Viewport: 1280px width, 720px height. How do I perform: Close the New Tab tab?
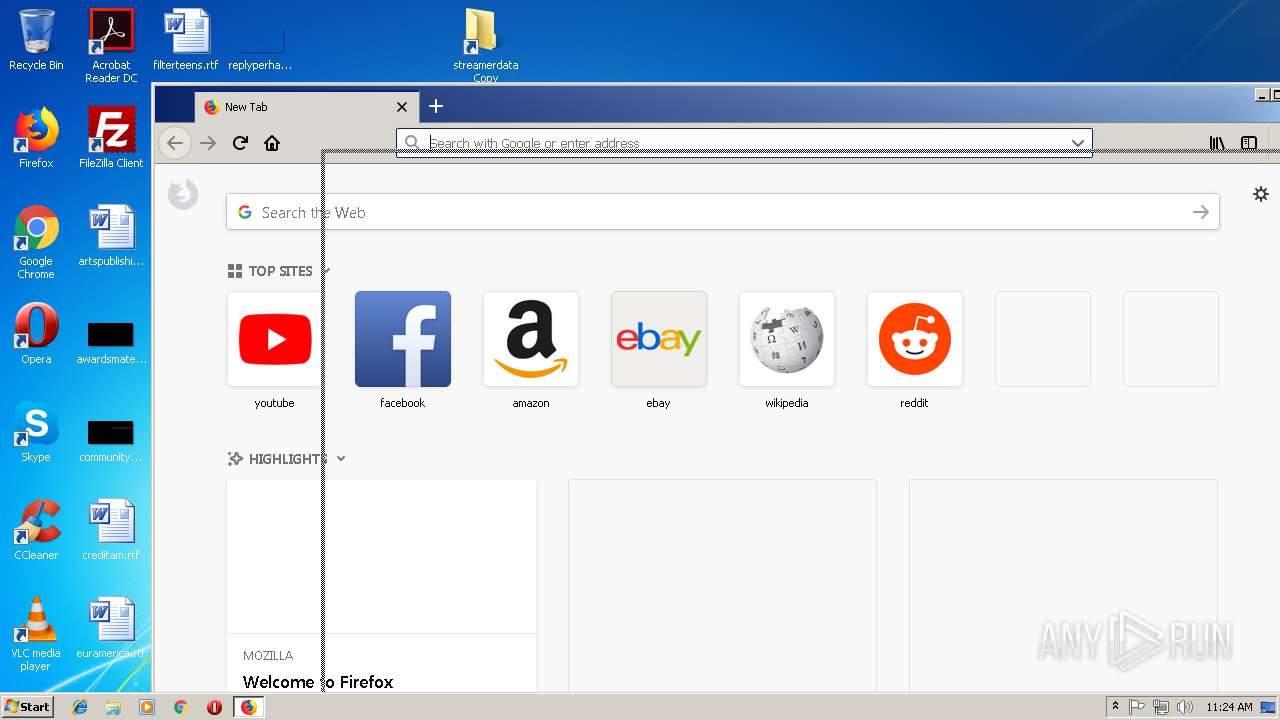point(402,107)
